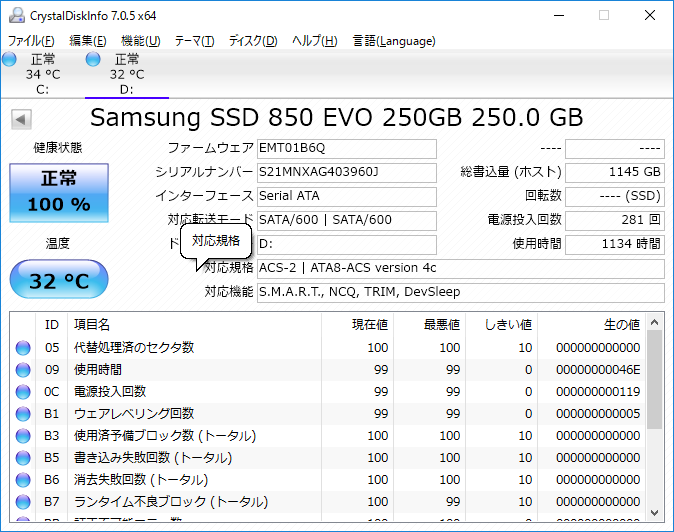674x532 pixels.
Task: Click the standard field ACS-2 | ATA8-ACS version 4c
Action: tap(461, 269)
